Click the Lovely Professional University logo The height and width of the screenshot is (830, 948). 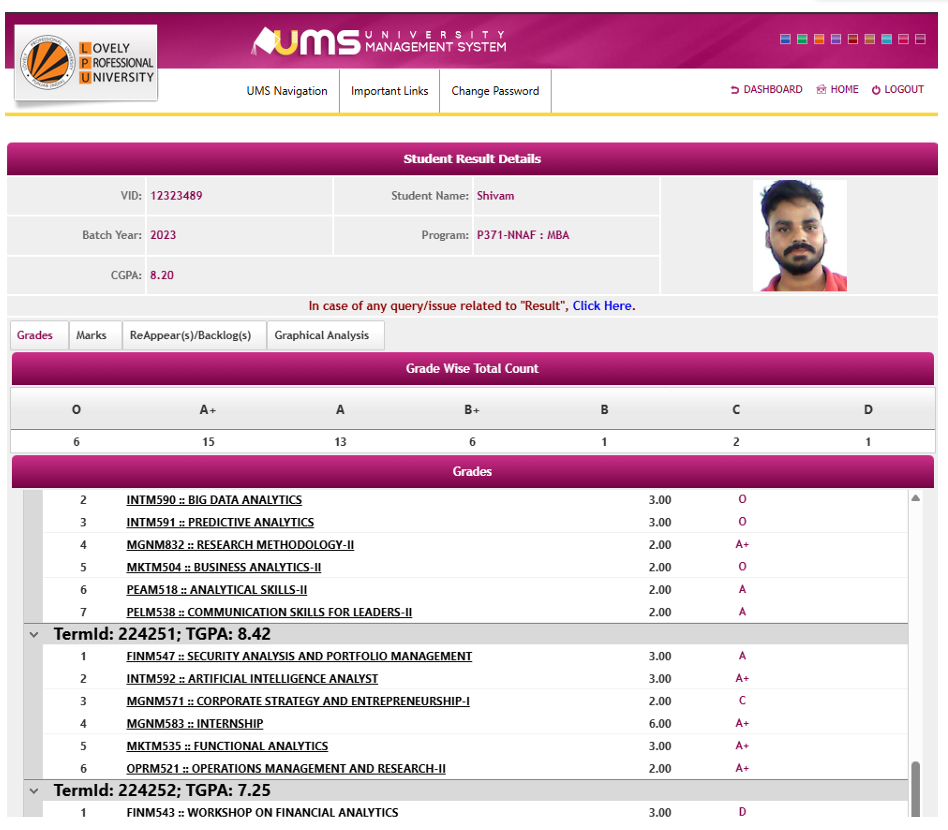(x=86, y=64)
